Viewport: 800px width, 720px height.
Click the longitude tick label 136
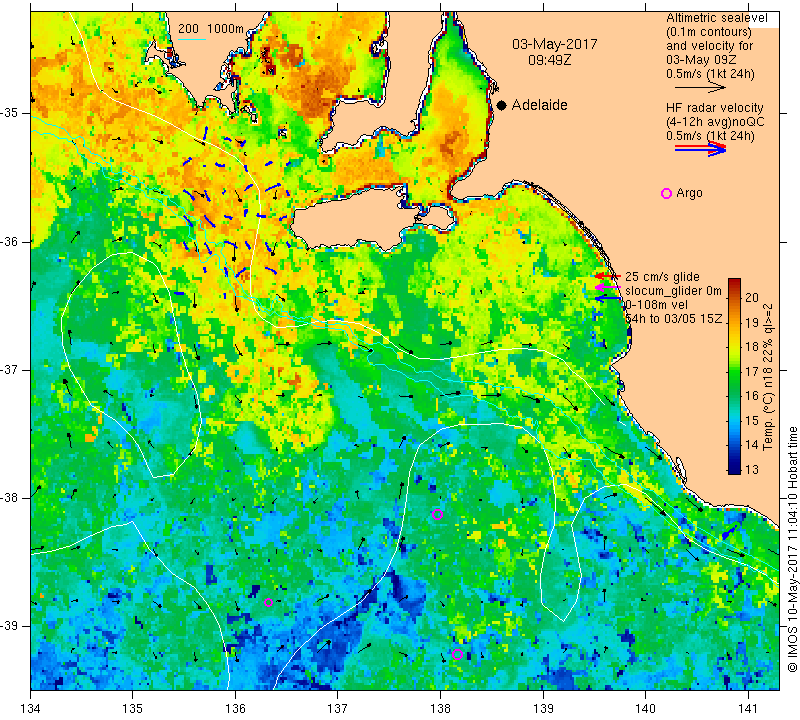(235, 708)
